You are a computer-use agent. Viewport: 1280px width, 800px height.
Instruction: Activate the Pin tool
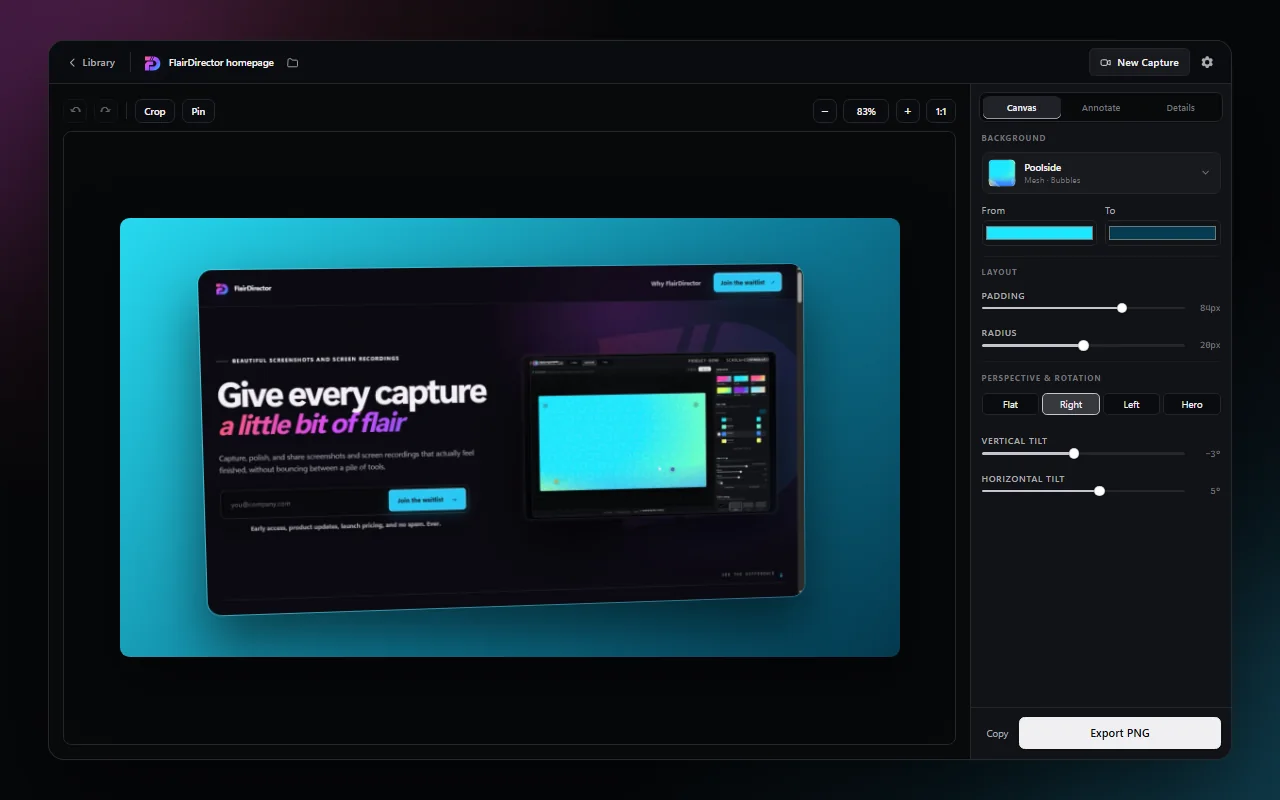pyautogui.click(x=198, y=111)
